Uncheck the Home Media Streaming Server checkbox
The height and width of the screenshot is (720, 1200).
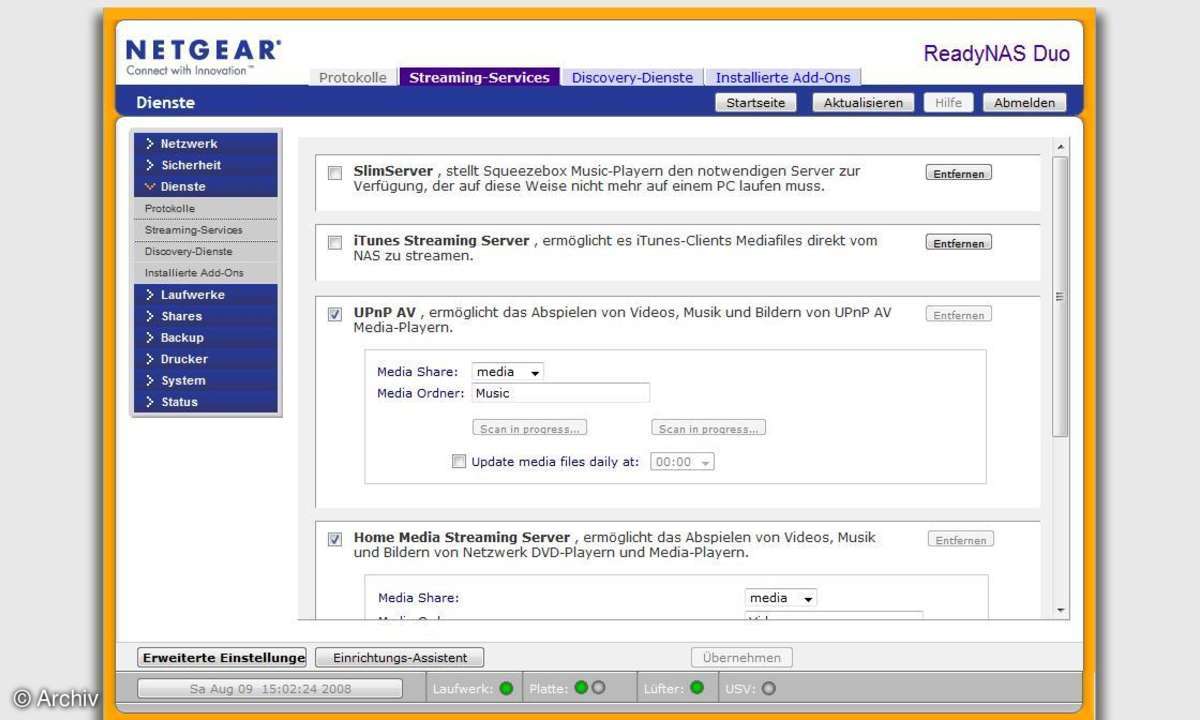(335, 539)
